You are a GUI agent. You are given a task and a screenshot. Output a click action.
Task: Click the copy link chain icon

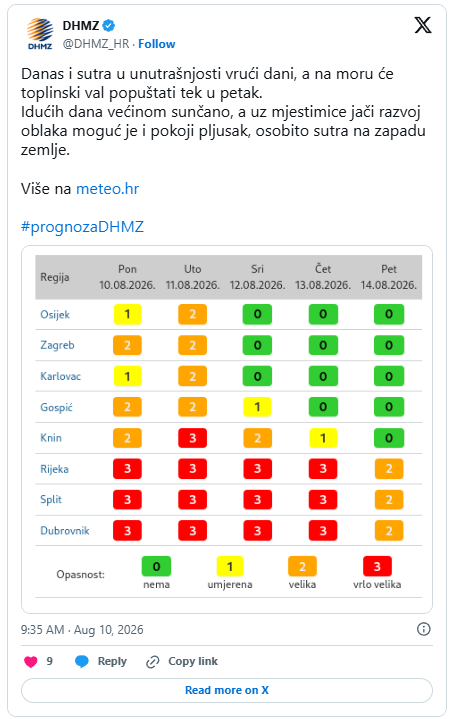tap(152, 662)
